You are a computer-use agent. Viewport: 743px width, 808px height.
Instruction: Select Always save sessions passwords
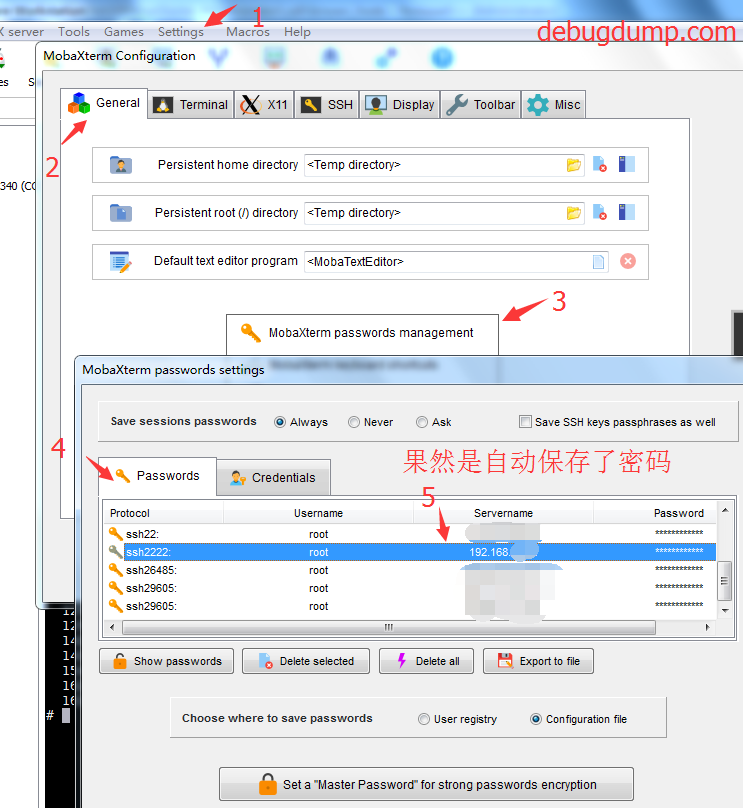pyautogui.click(x=280, y=422)
